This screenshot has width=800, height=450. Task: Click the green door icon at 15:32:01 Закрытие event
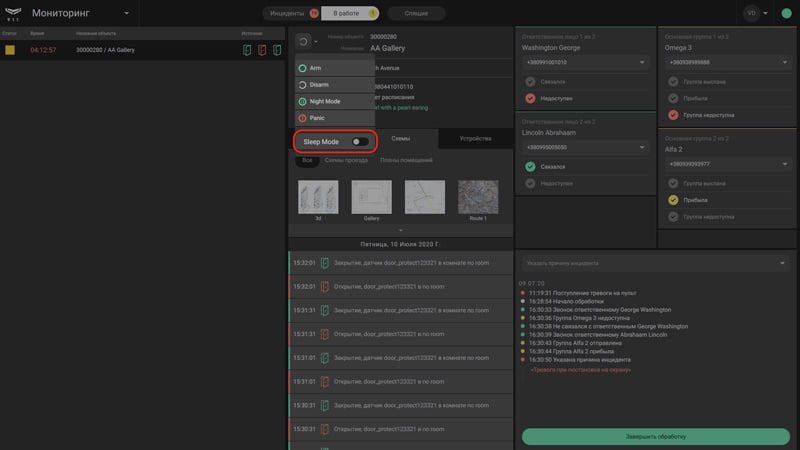click(x=324, y=263)
